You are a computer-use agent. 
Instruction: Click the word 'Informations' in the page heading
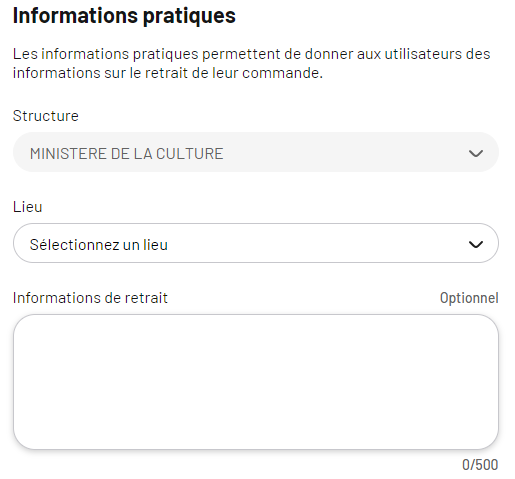pos(75,15)
